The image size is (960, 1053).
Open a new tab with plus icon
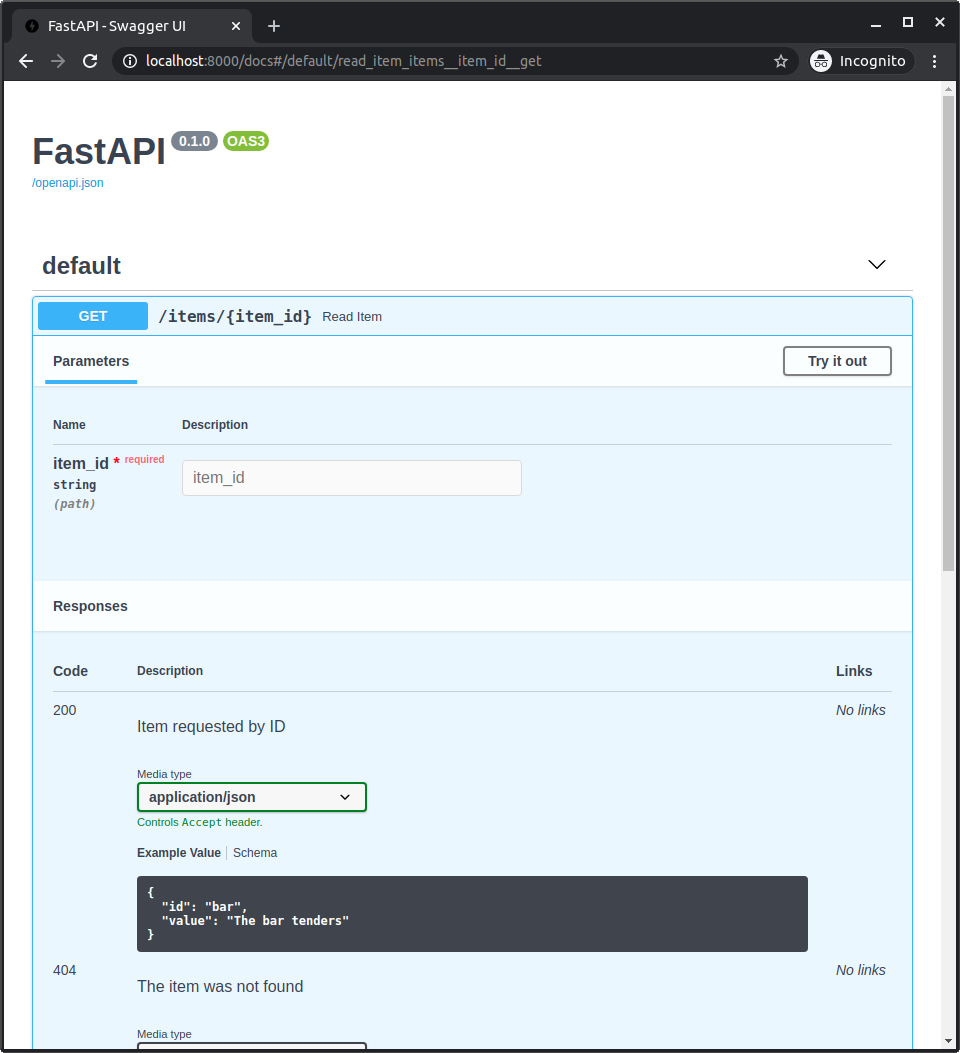pyautogui.click(x=274, y=26)
